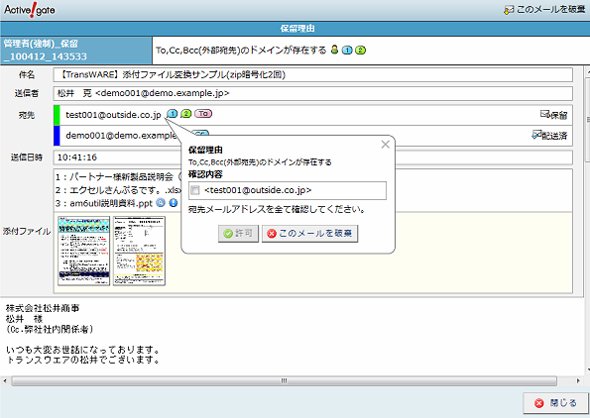
Task: Check the <test001@outside.co.jp> confirmation checkbox
Action: (195, 190)
